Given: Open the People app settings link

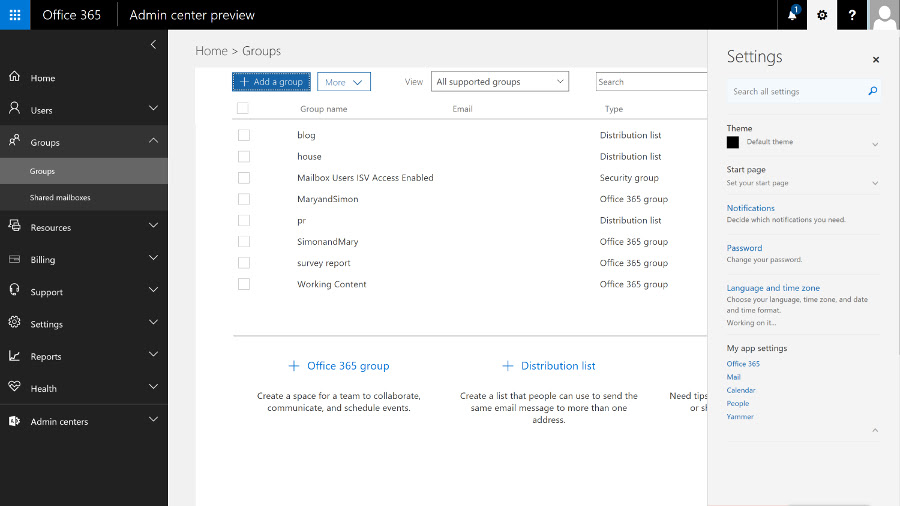Looking at the screenshot, I should tap(738, 403).
